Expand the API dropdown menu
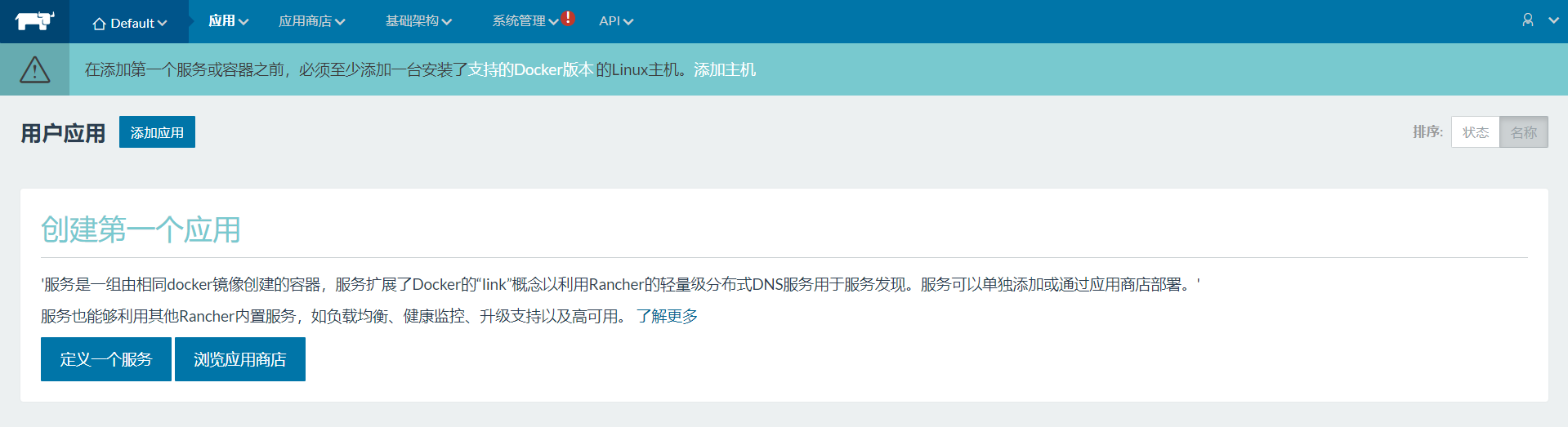1568x427 pixels. pyautogui.click(x=615, y=21)
